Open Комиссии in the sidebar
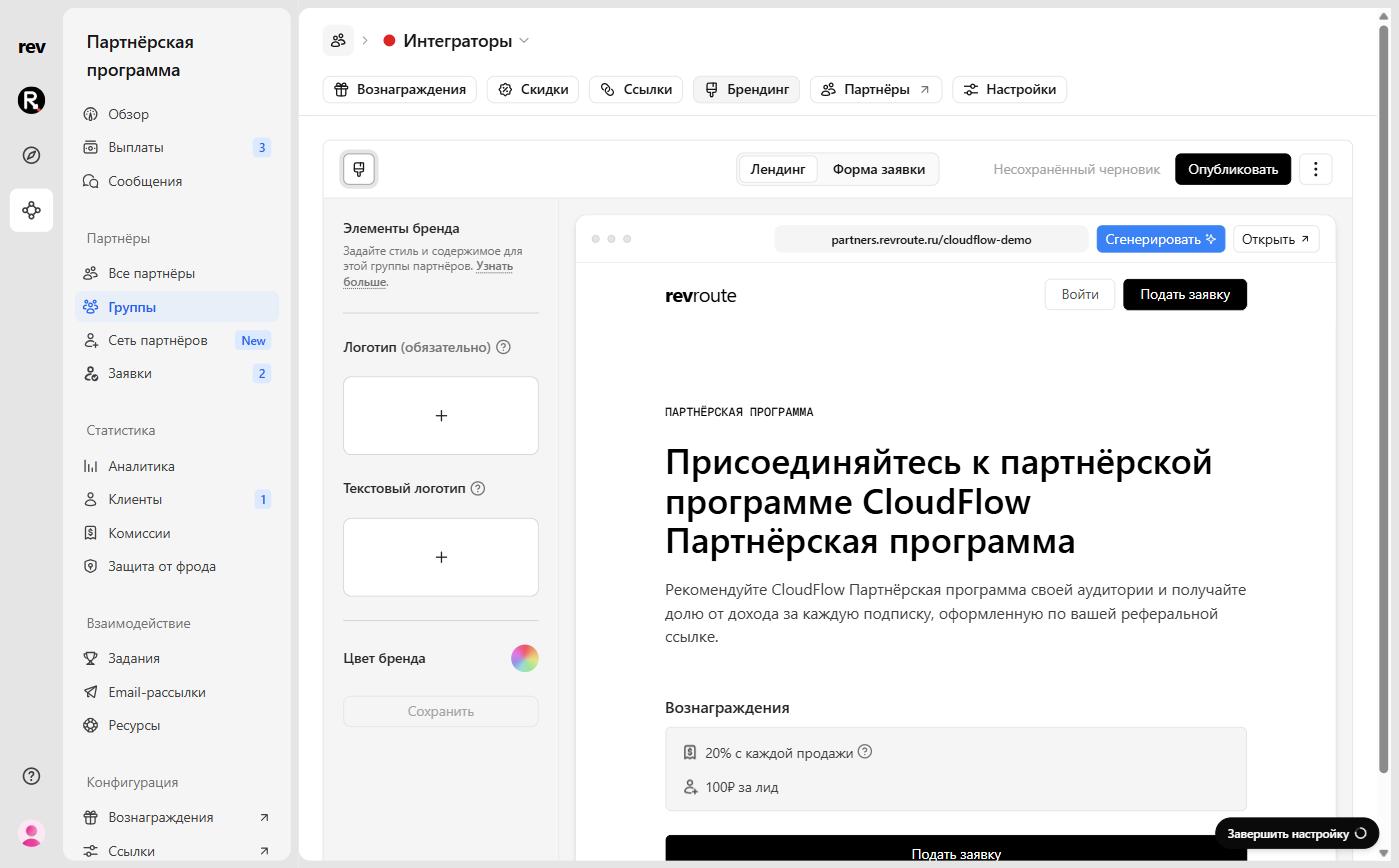Viewport: 1399px width, 868px height. pyautogui.click(x=177, y=533)
